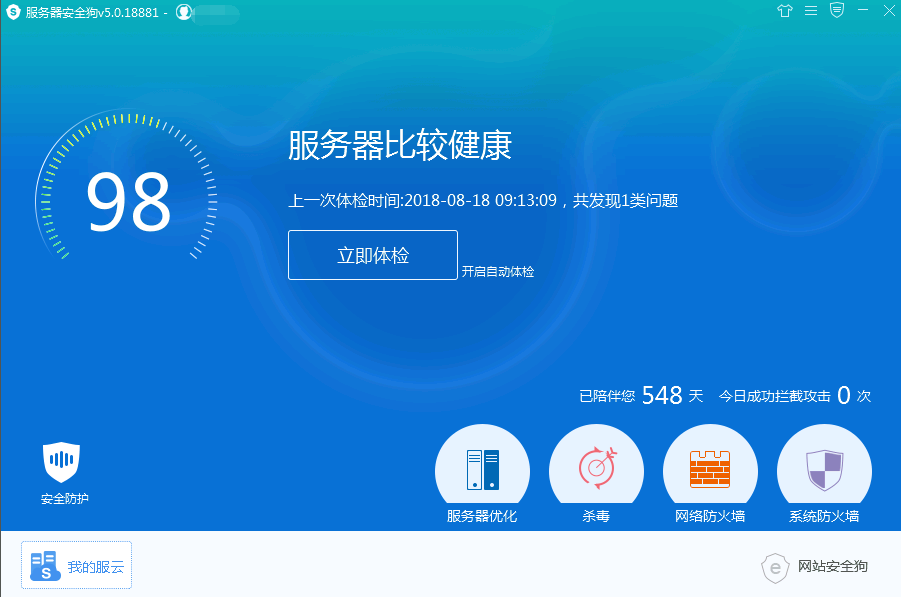Minimize the Safedog window
901x597 pixels.
[863, 10]
